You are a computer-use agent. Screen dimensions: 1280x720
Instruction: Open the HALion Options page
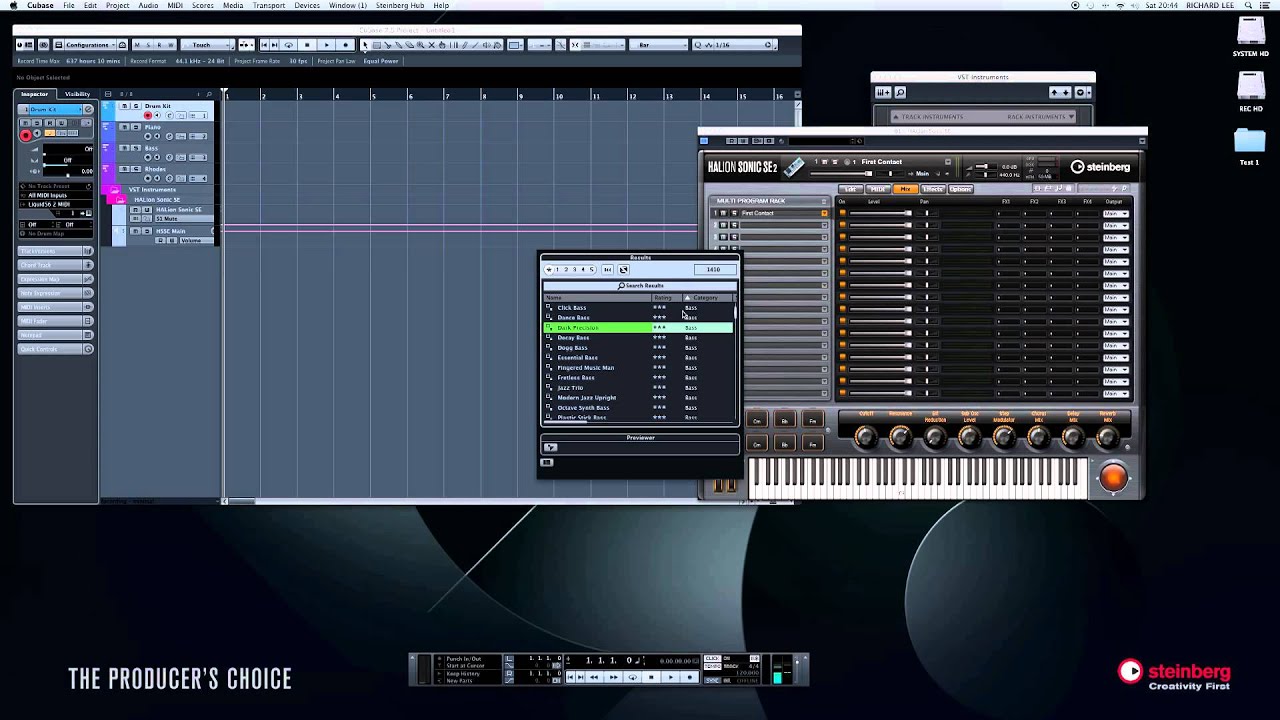960,189
